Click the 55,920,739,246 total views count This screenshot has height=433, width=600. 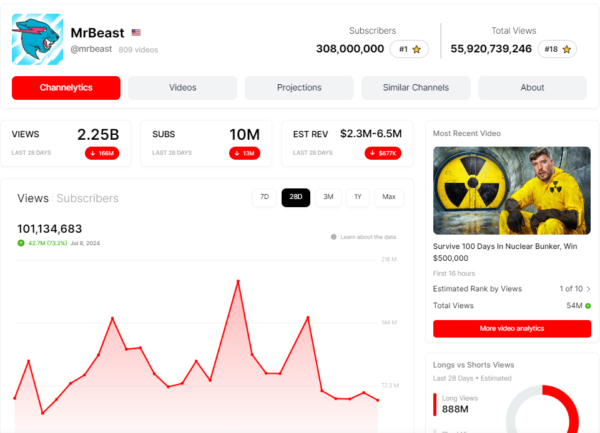[491, 49]
